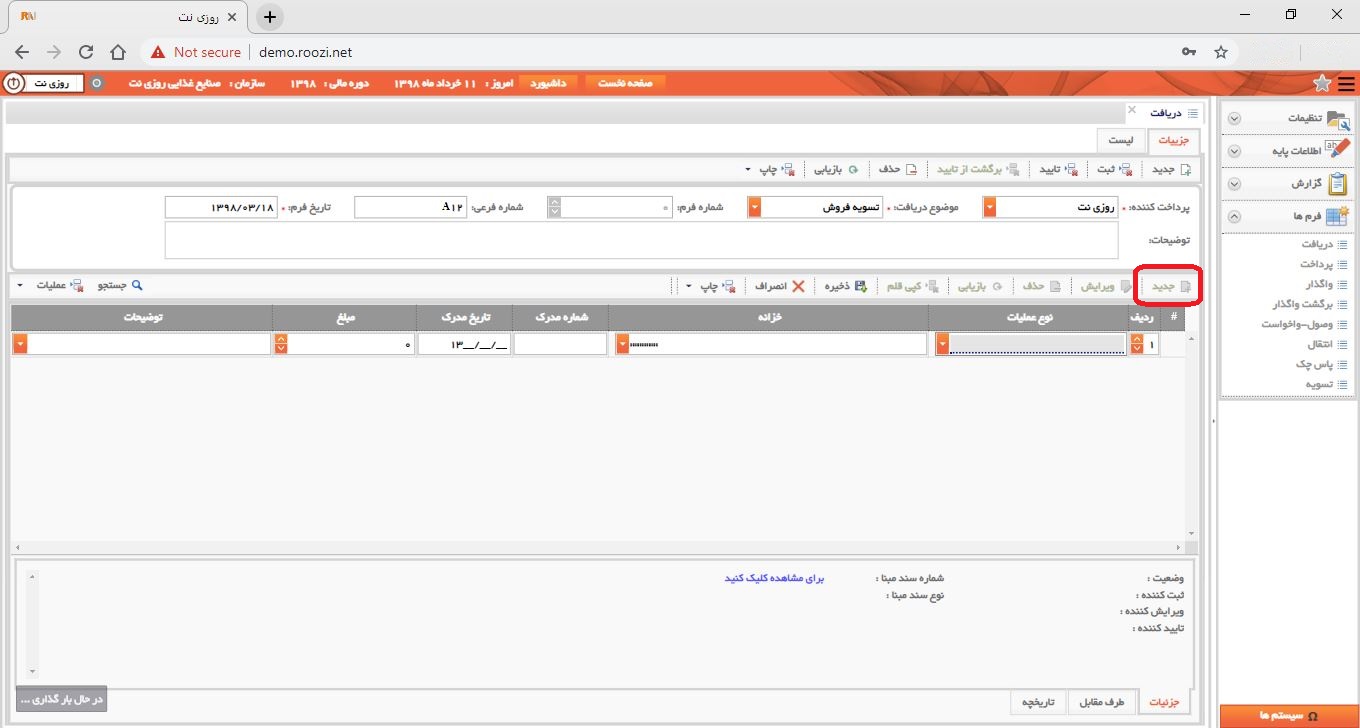Click the سیستم ها button at bottom right
Image resolution: width=1360 pixels, height=728 pixels.
[1289, 716]
